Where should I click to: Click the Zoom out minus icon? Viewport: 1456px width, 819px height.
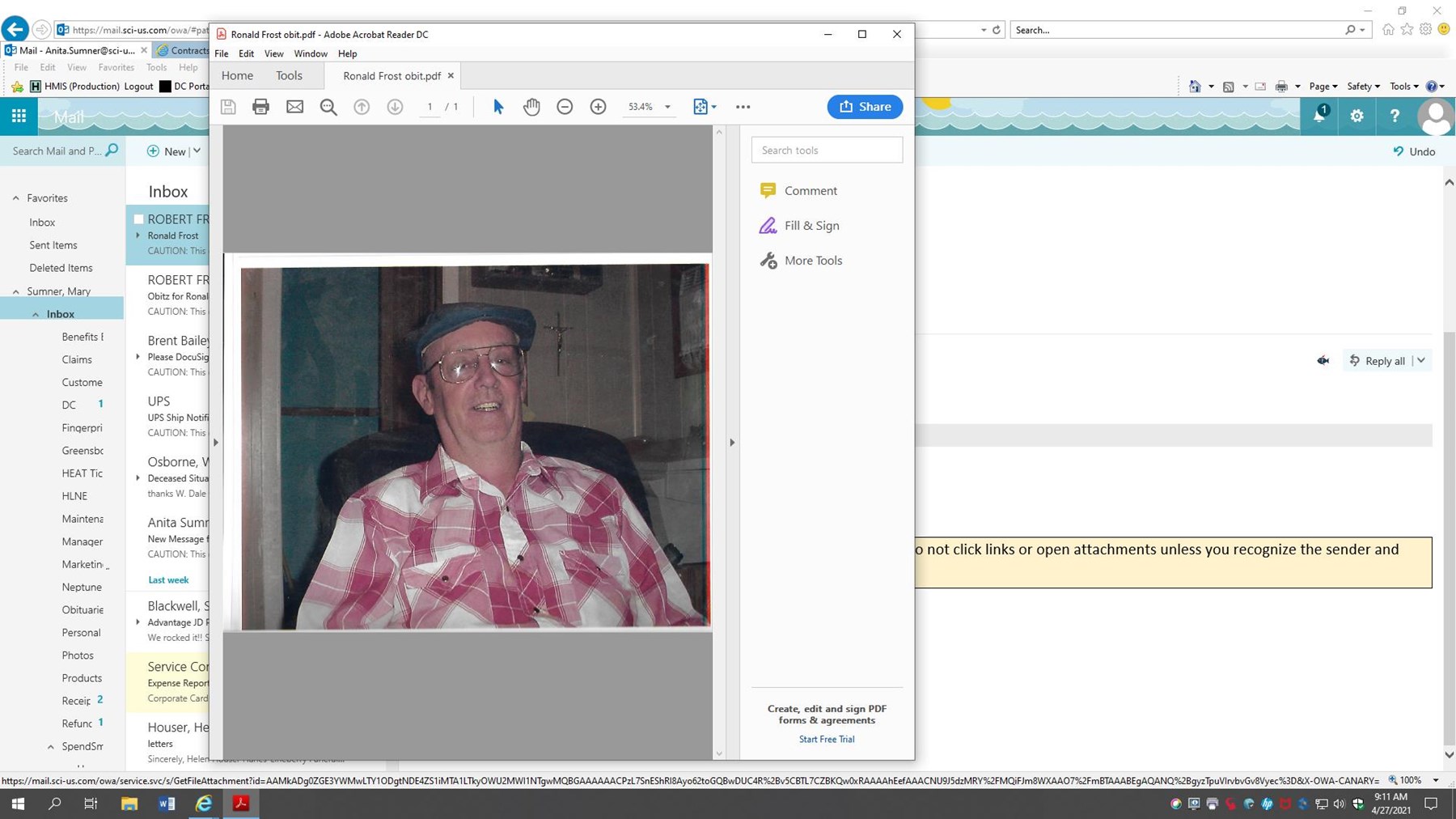(x=565, y=107)
